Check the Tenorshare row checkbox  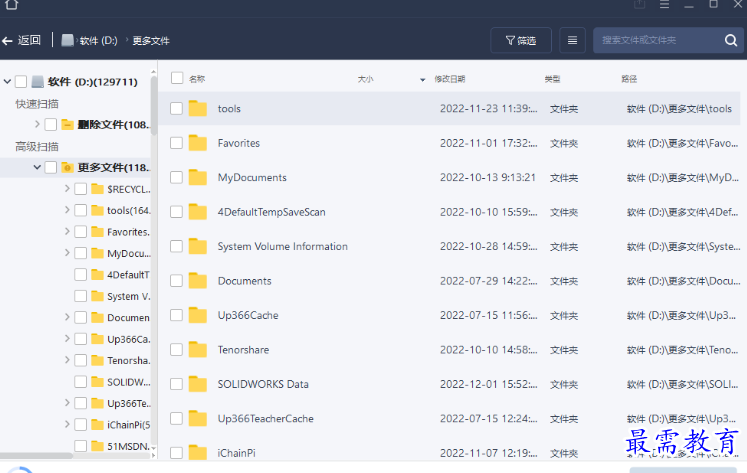tap(176, 350)
